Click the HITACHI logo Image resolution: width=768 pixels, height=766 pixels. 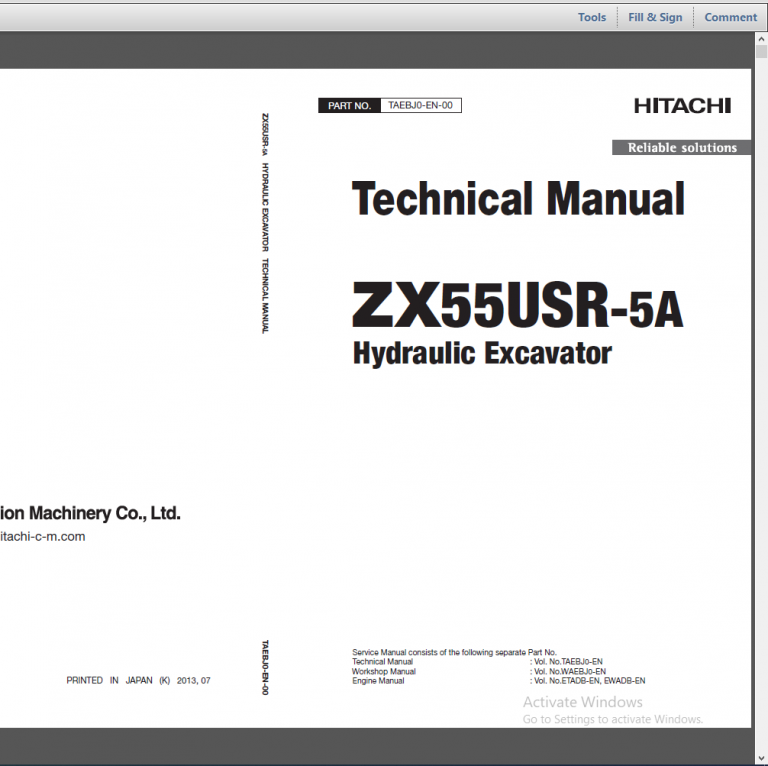[x=682, y=106]
